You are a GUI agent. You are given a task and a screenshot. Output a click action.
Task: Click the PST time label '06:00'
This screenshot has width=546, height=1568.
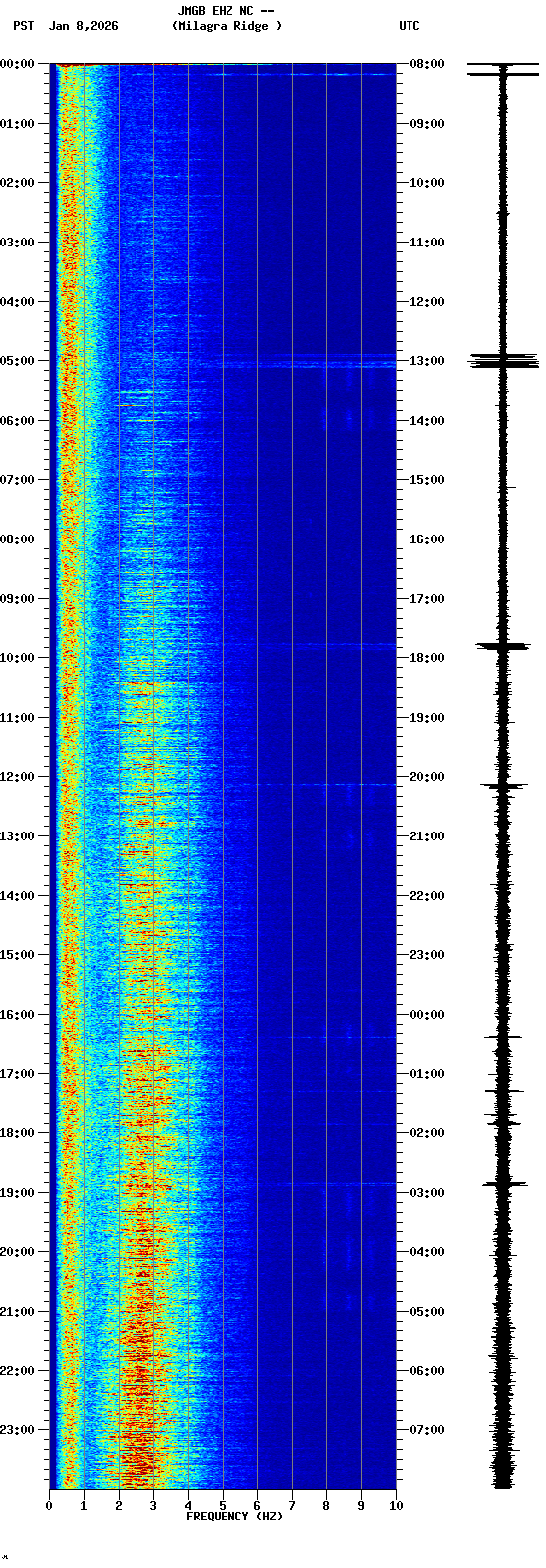(16, 421)
